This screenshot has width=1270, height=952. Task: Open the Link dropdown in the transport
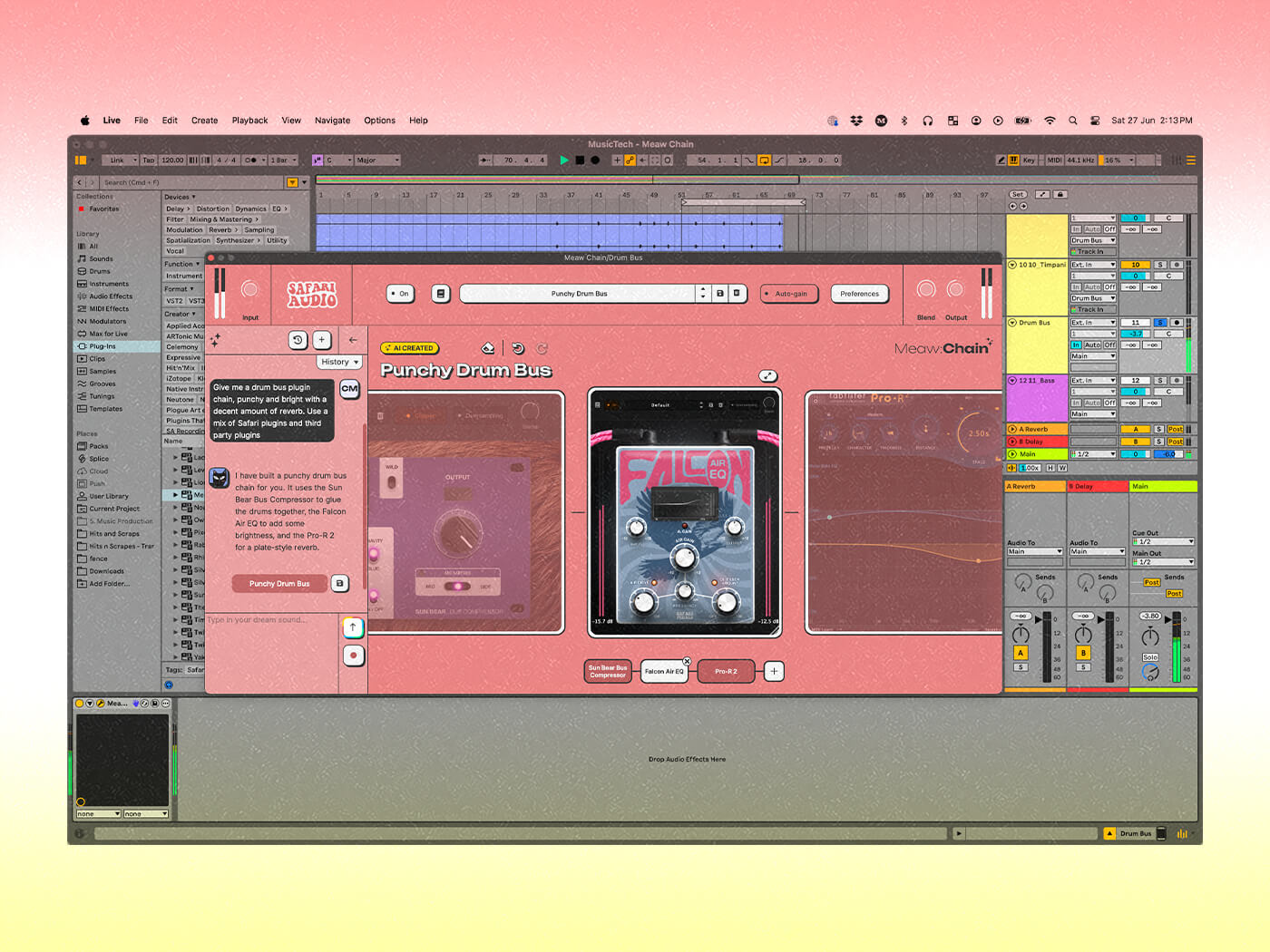pyautogui.click(x=121, y=160)
